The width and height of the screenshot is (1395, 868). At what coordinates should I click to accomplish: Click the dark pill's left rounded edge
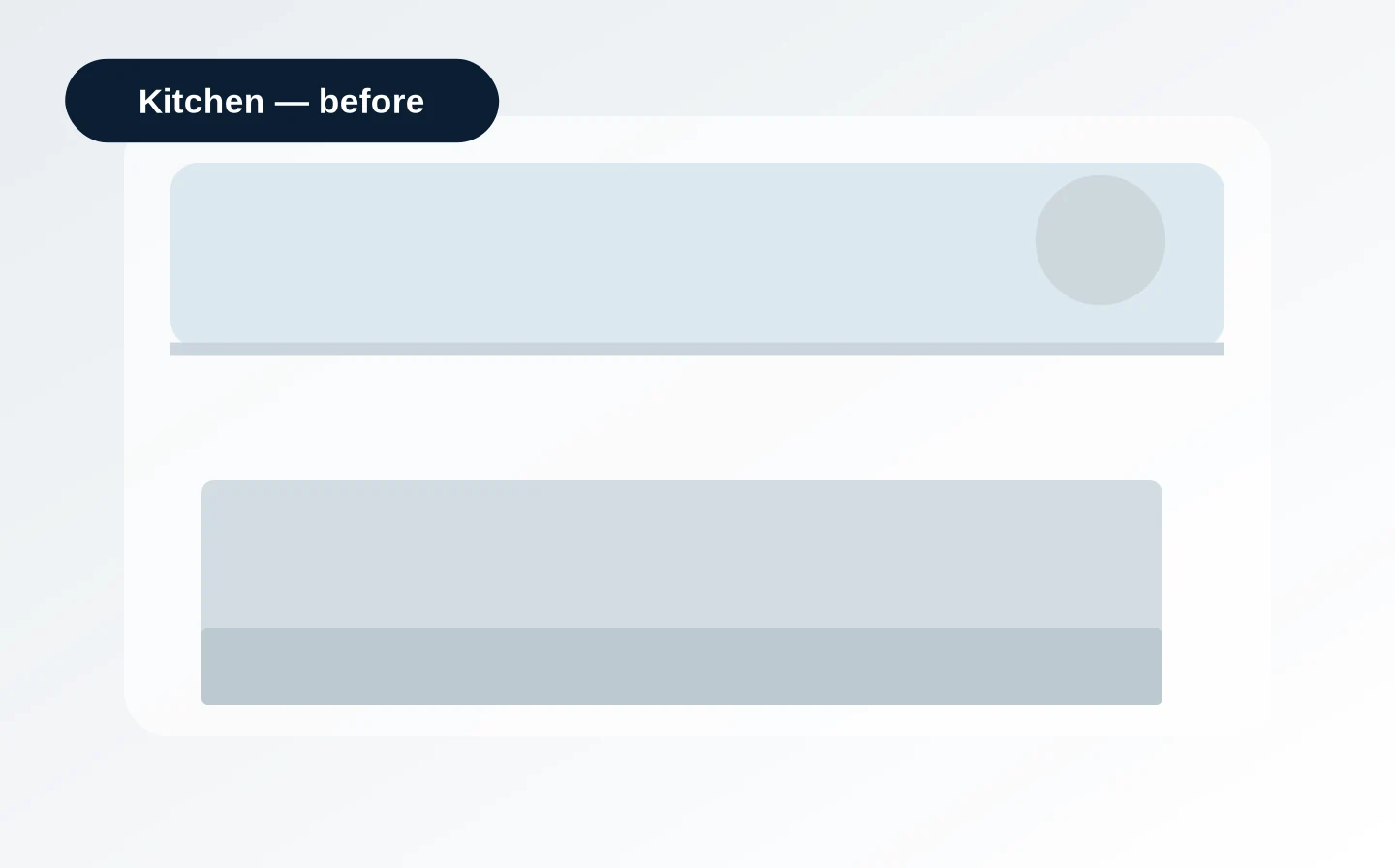79,101
